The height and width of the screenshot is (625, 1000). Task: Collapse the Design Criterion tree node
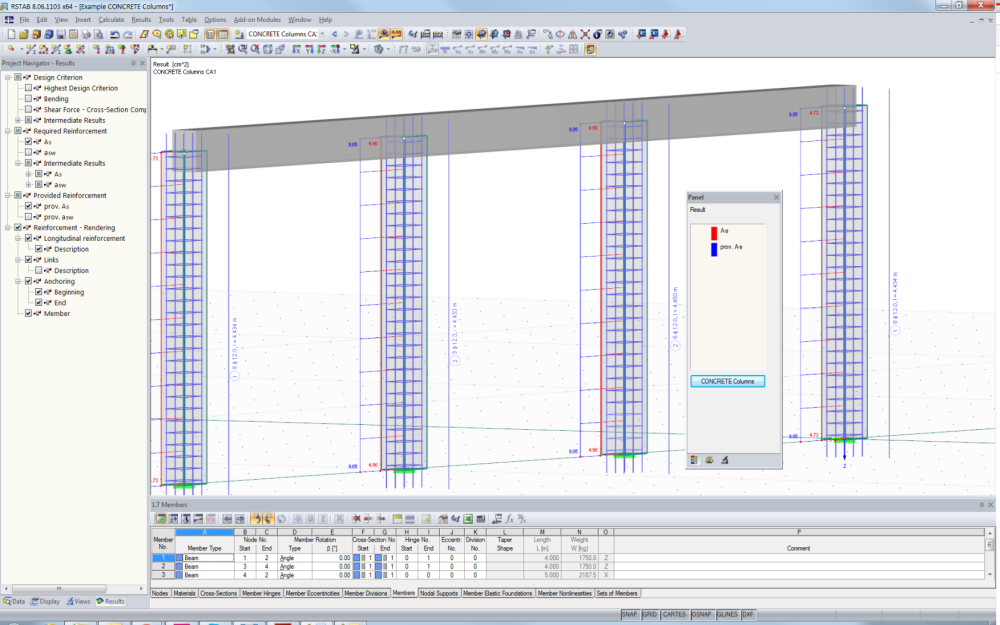tap(8, 77)
